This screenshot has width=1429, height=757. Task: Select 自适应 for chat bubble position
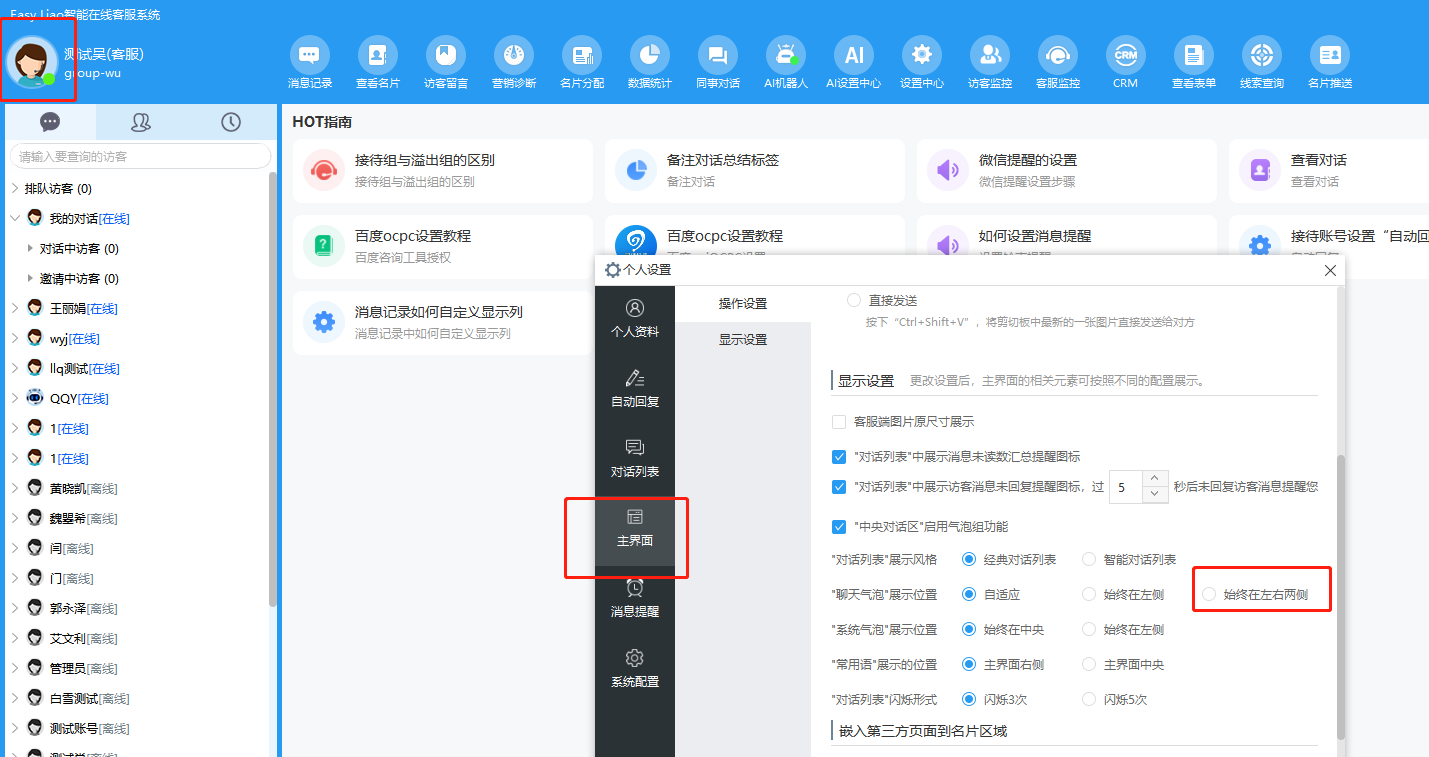tap(968, 594)
